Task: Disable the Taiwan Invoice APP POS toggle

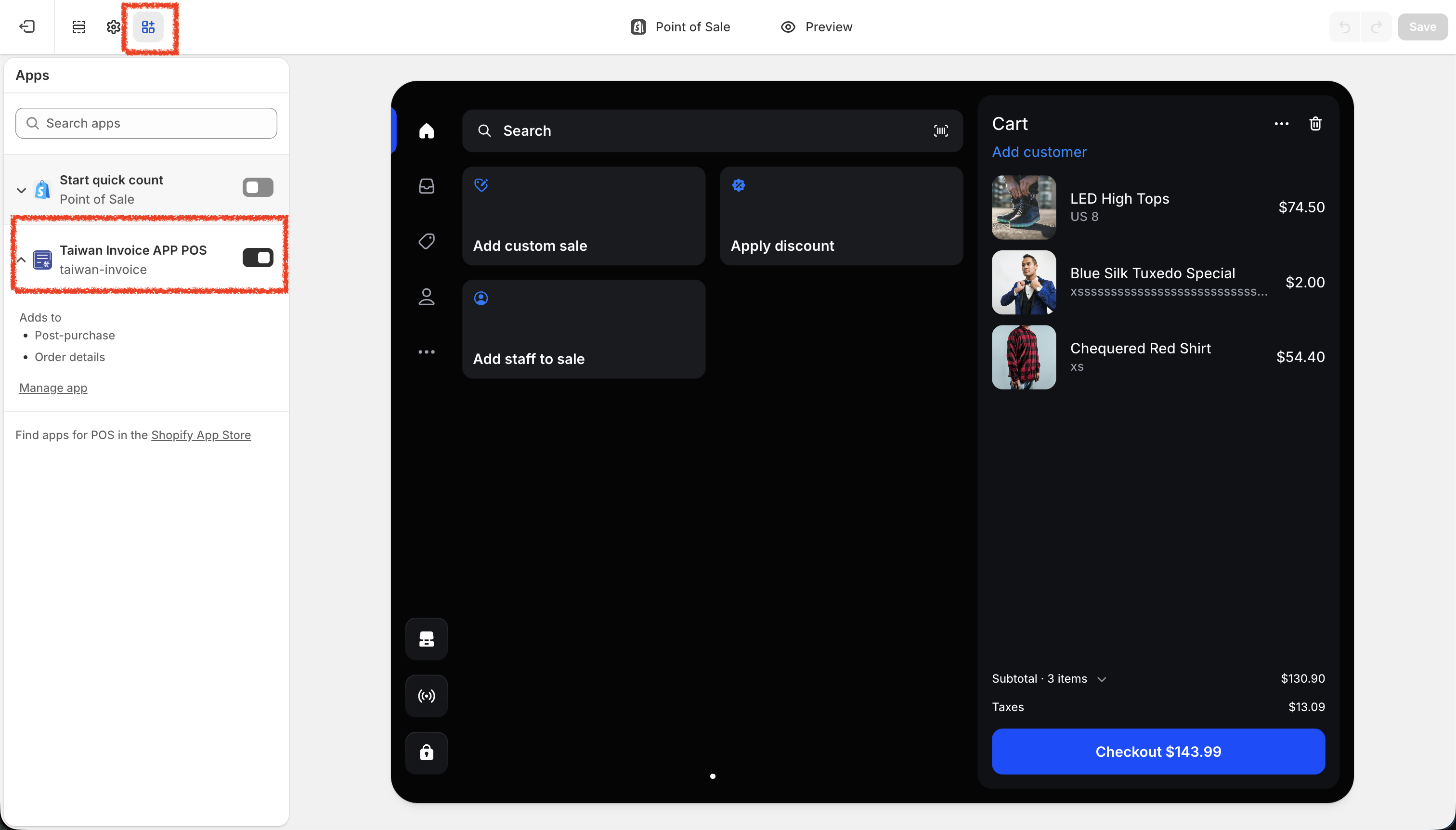Action: pos(258,258)
